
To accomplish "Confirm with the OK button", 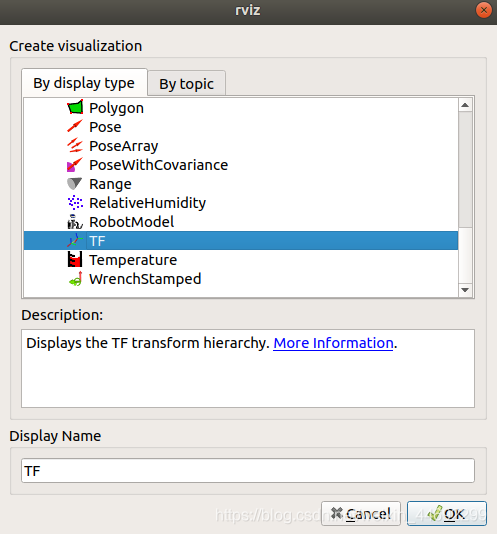I will [x=447, y=514].
